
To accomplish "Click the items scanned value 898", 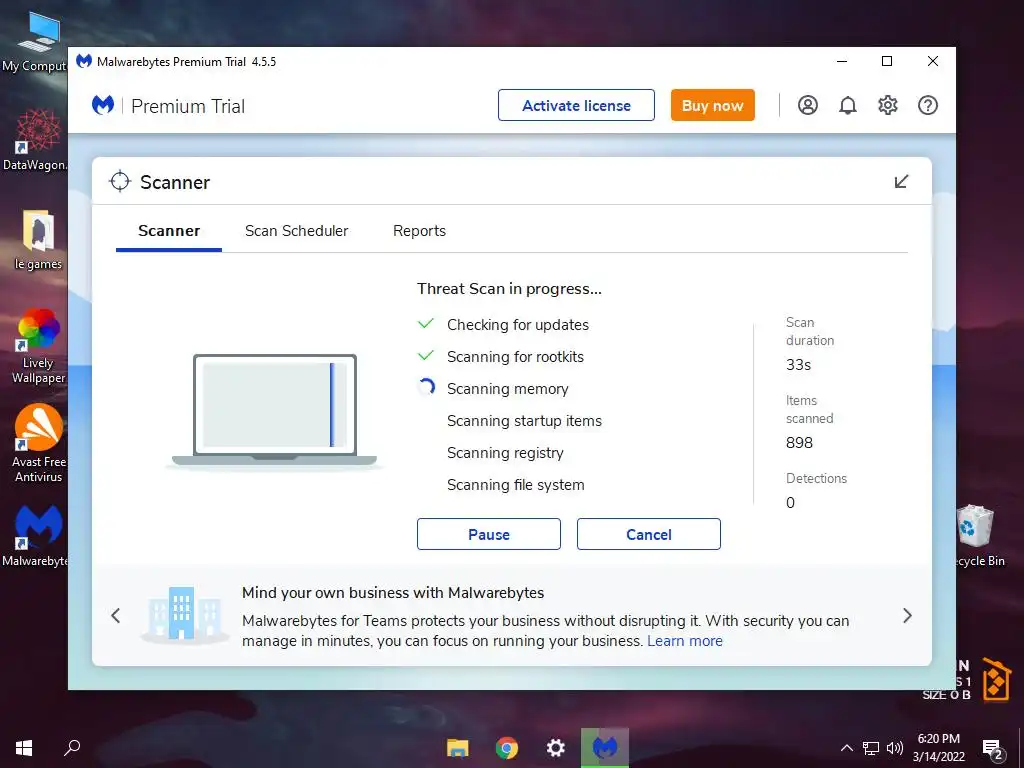I will pos(799,442).
